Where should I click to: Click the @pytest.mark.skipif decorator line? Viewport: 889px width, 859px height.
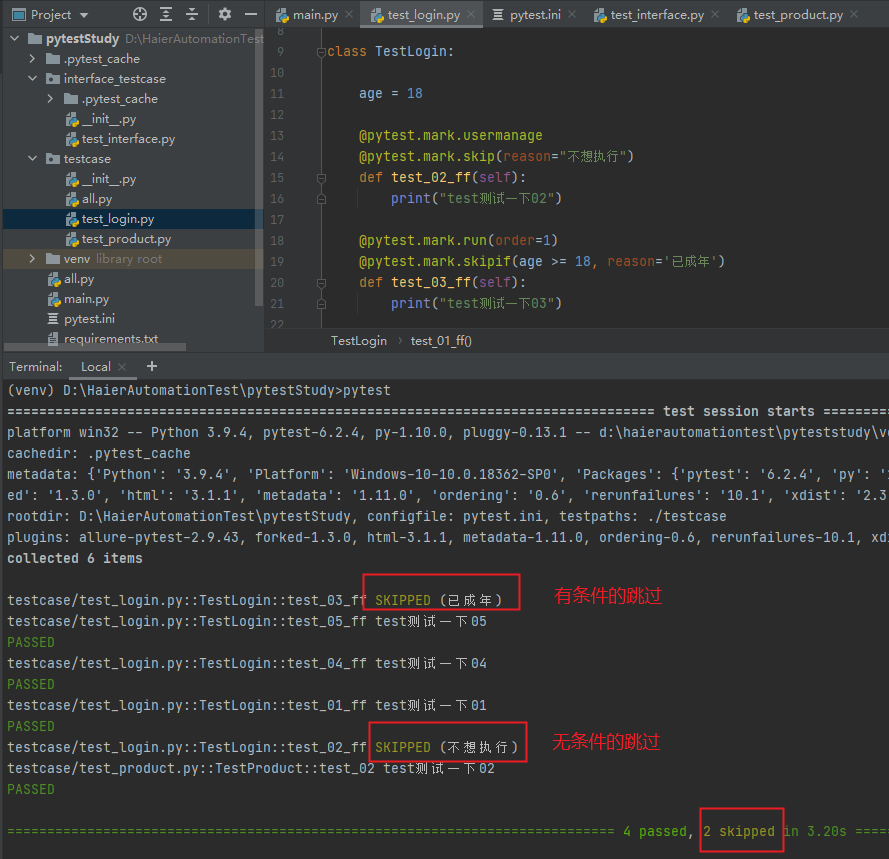pos(541,261)
